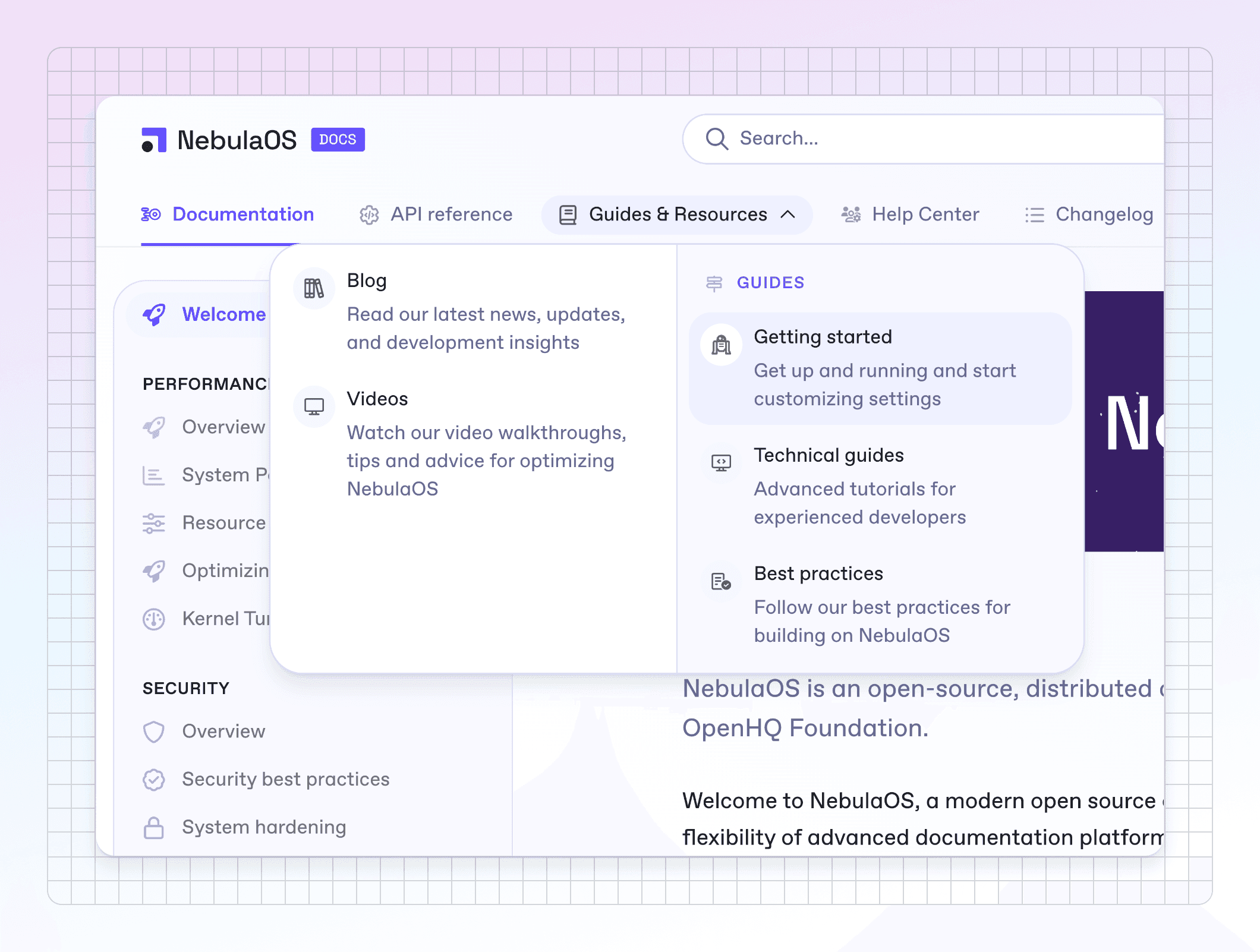This screenshot has height=952, width=1260.
Task: Click the dark purple hero banner image
Action: 1124,421
